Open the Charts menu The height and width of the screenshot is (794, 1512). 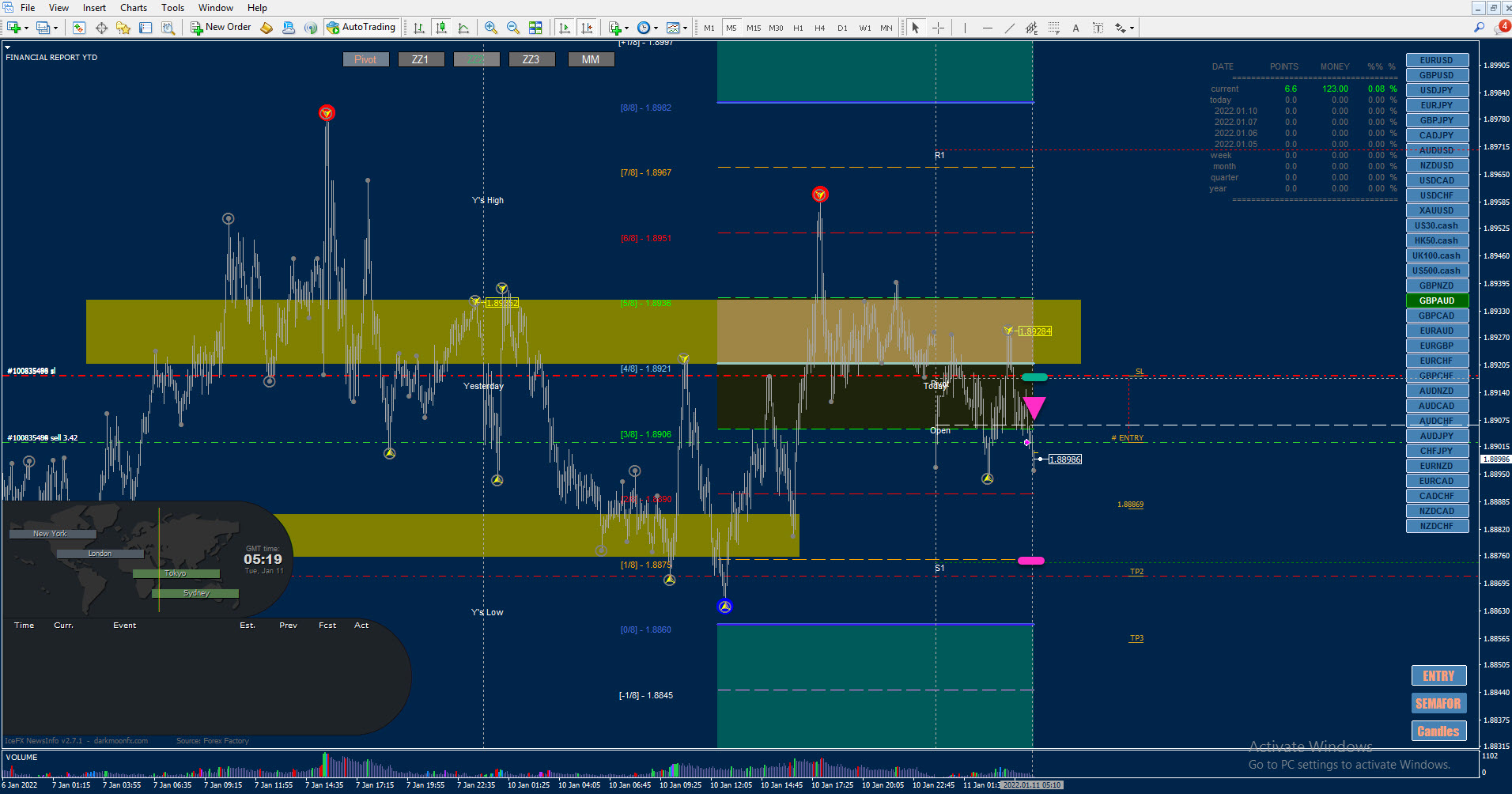click(134, 7)
